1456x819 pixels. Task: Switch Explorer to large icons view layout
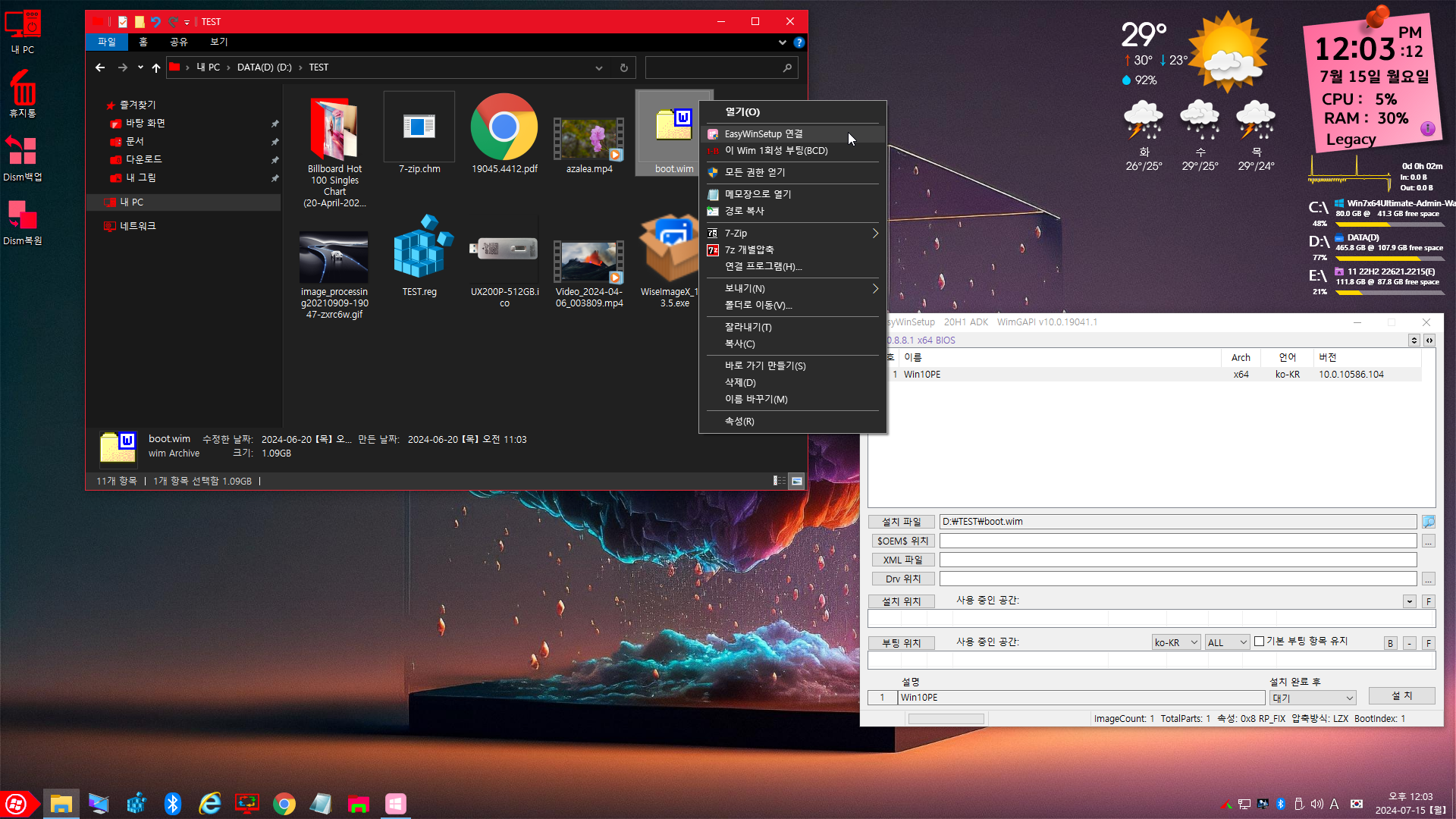point(797,481)
